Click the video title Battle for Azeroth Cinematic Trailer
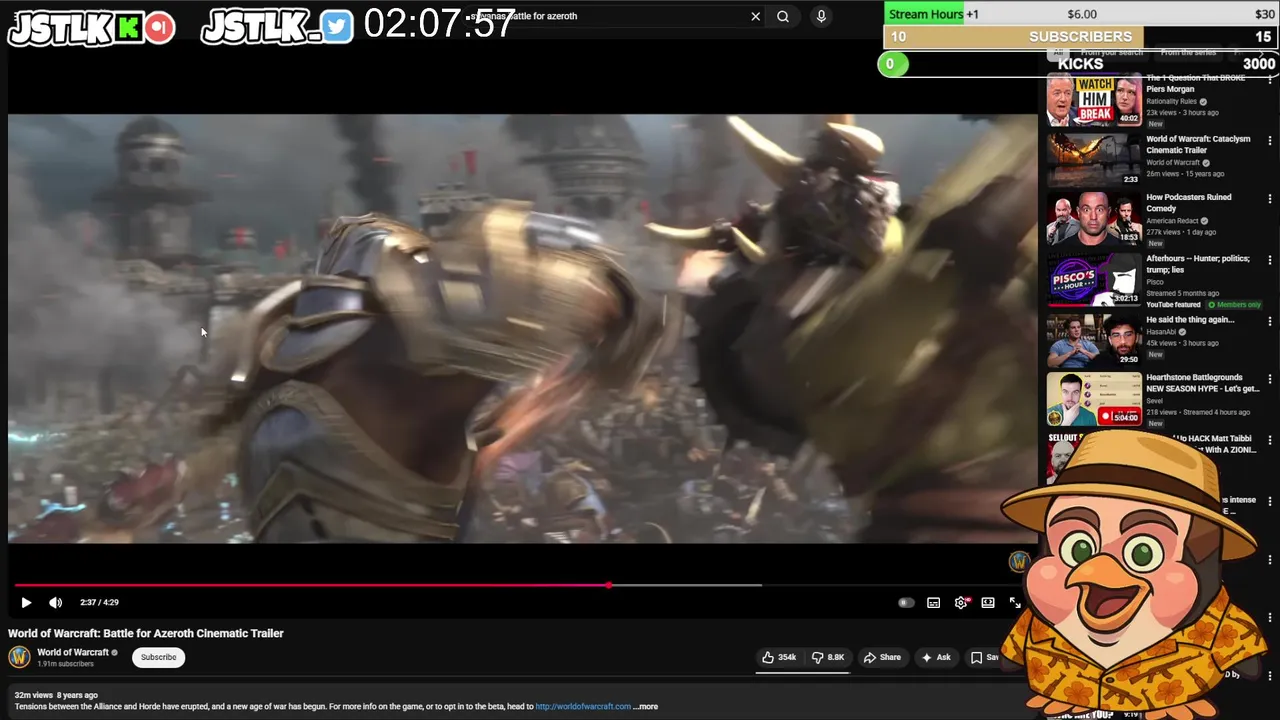1280x720 pixels. pos(146,634)
